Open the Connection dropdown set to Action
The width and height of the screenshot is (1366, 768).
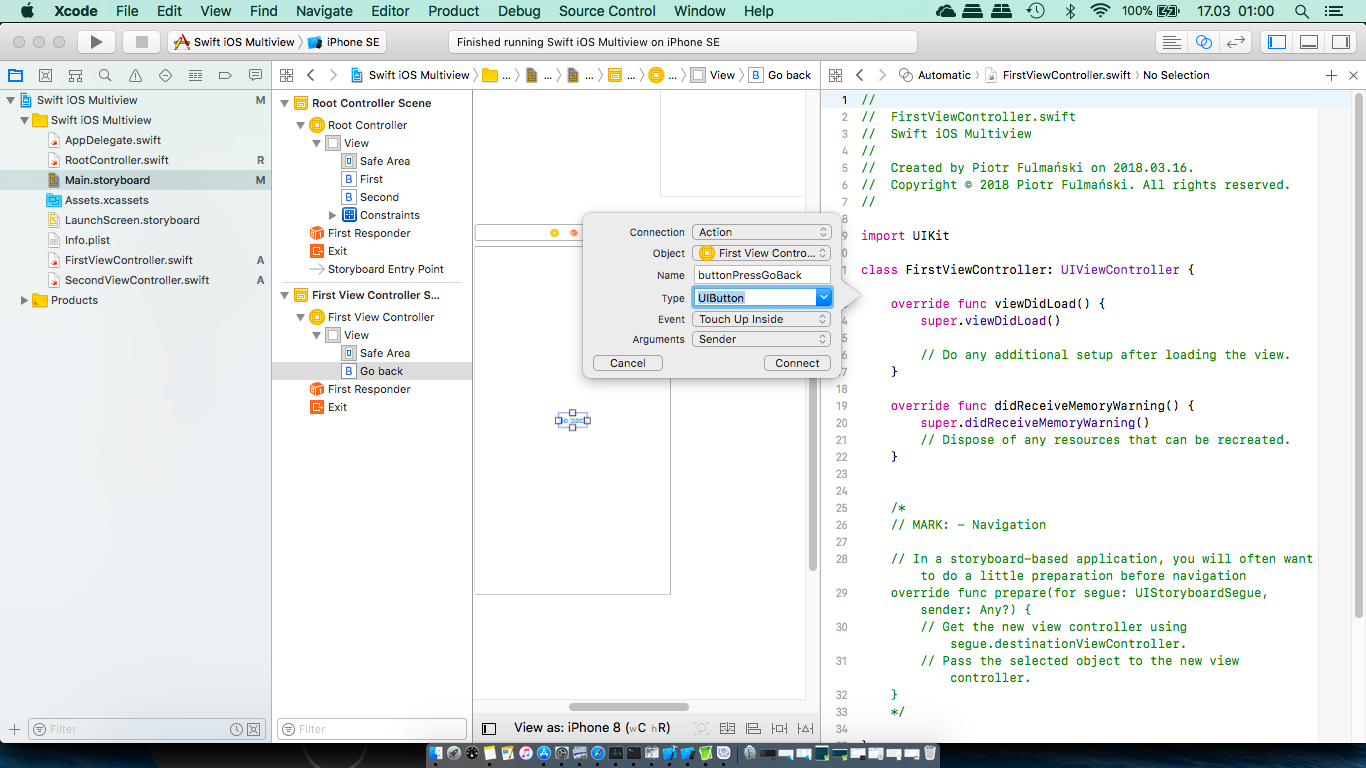pos(761,232)
